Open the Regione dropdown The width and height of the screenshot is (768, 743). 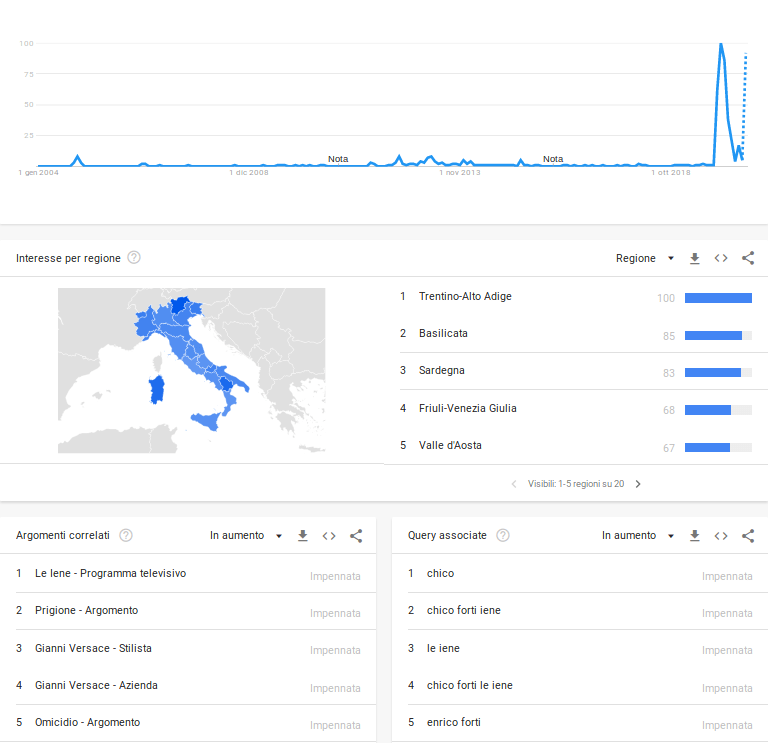645,258
